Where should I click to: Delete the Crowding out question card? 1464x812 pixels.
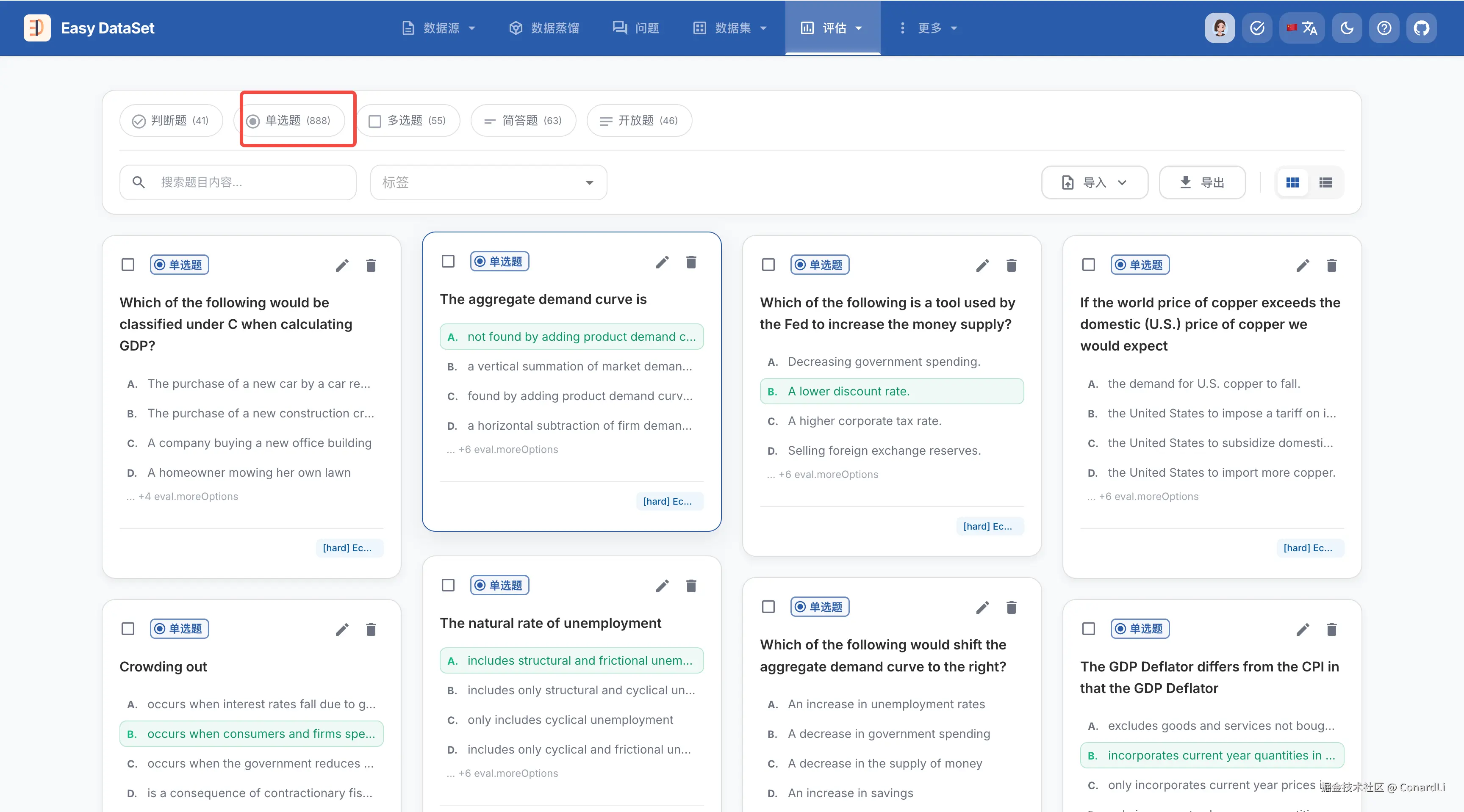coord(371,629)
